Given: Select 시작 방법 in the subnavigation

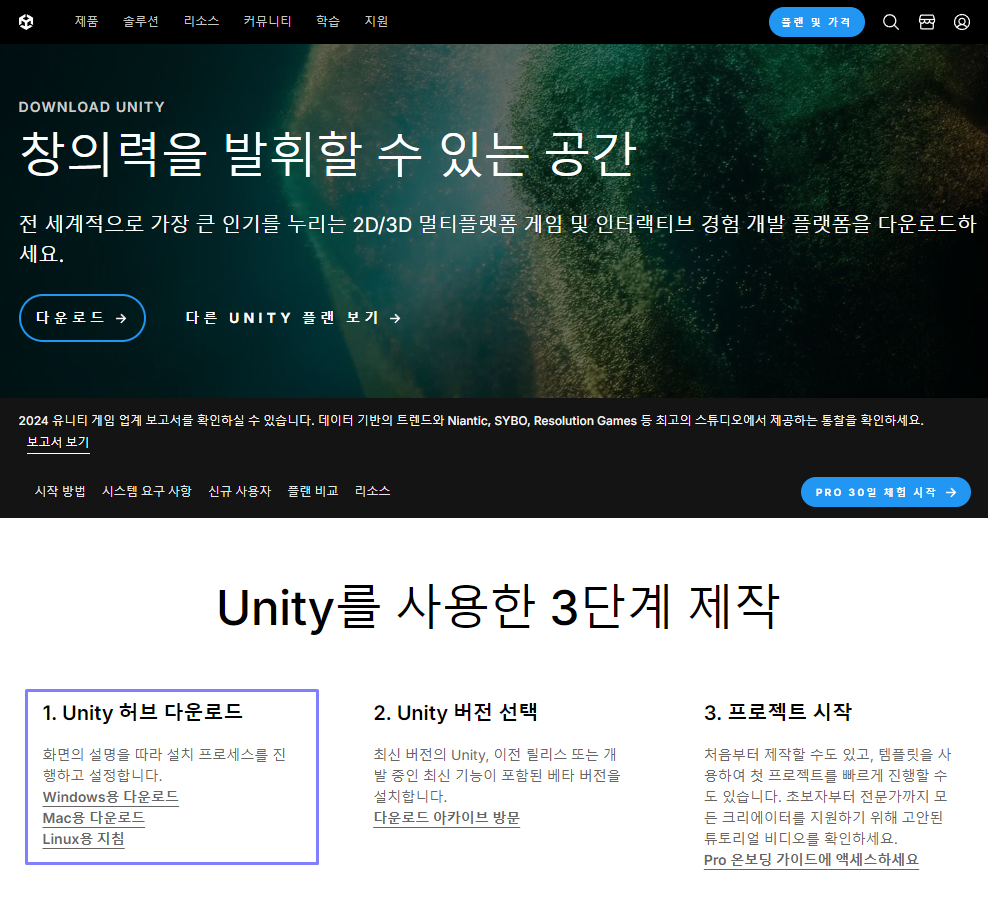Looking at the screenshot, I should point(59,491).
